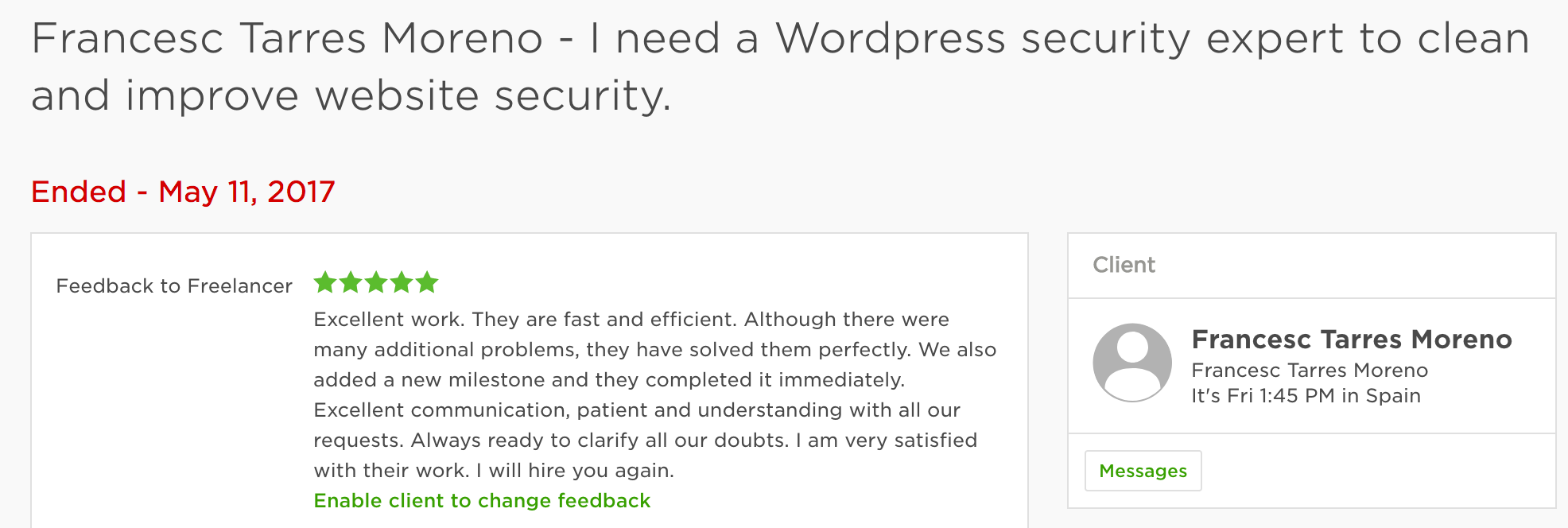The image size is (1568, 528).
Task: Click the client's gray avatar icon
Action: tap(1132, 363)
